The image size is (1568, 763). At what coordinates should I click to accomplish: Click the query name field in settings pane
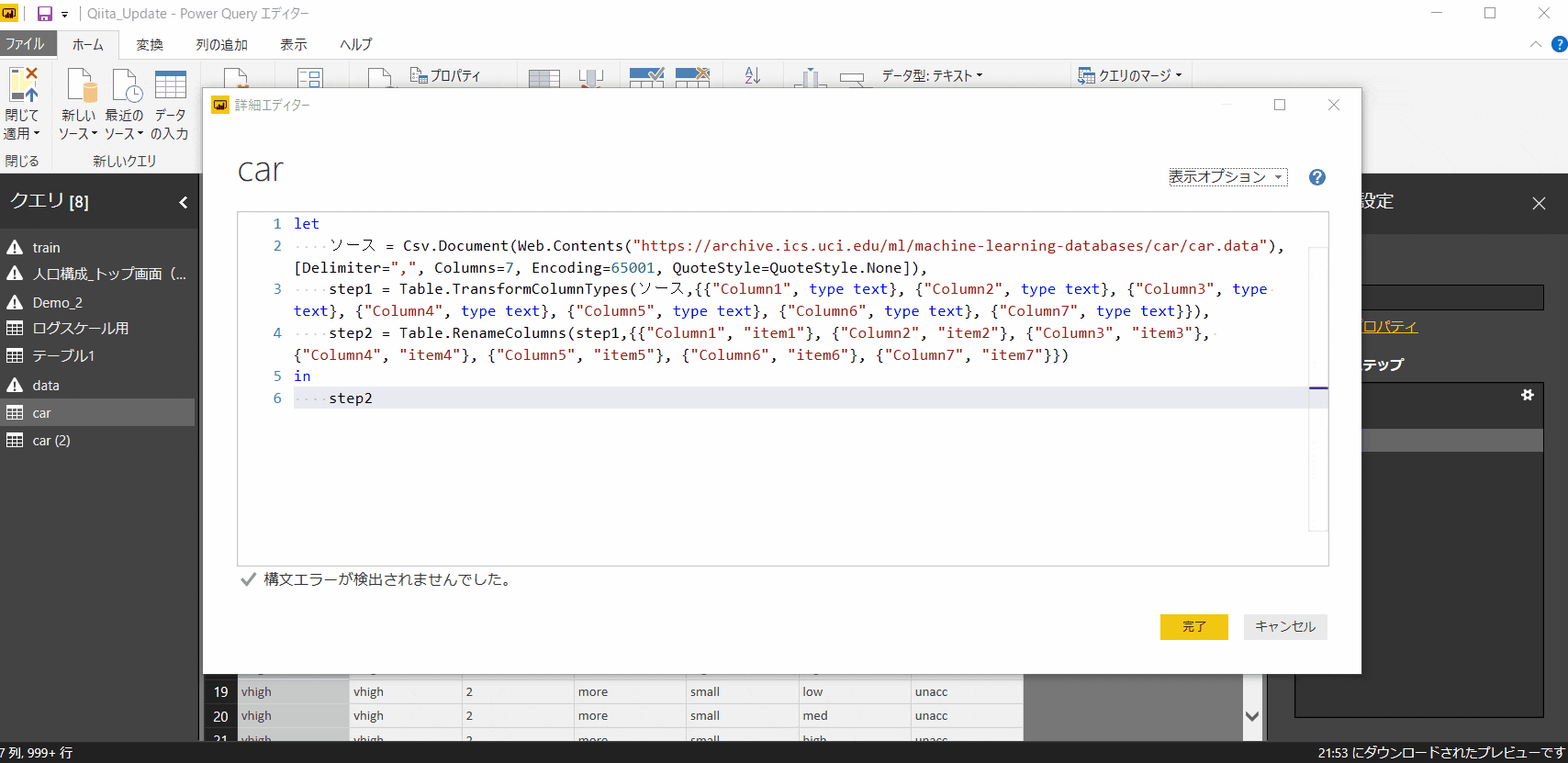pyautogui.click(x=1453, y=297)
